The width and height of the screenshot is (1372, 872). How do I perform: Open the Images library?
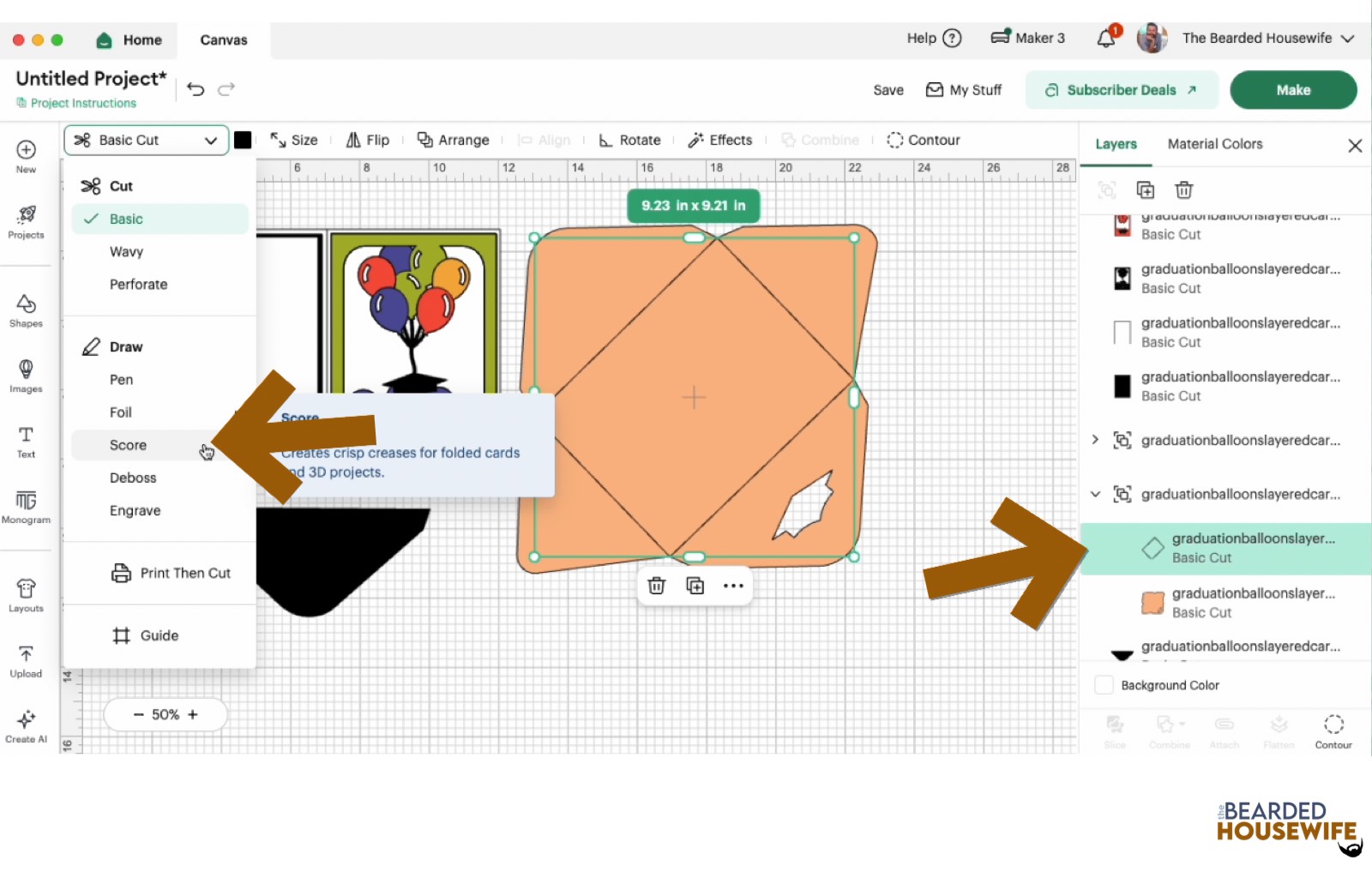click(x=26, y=376)
